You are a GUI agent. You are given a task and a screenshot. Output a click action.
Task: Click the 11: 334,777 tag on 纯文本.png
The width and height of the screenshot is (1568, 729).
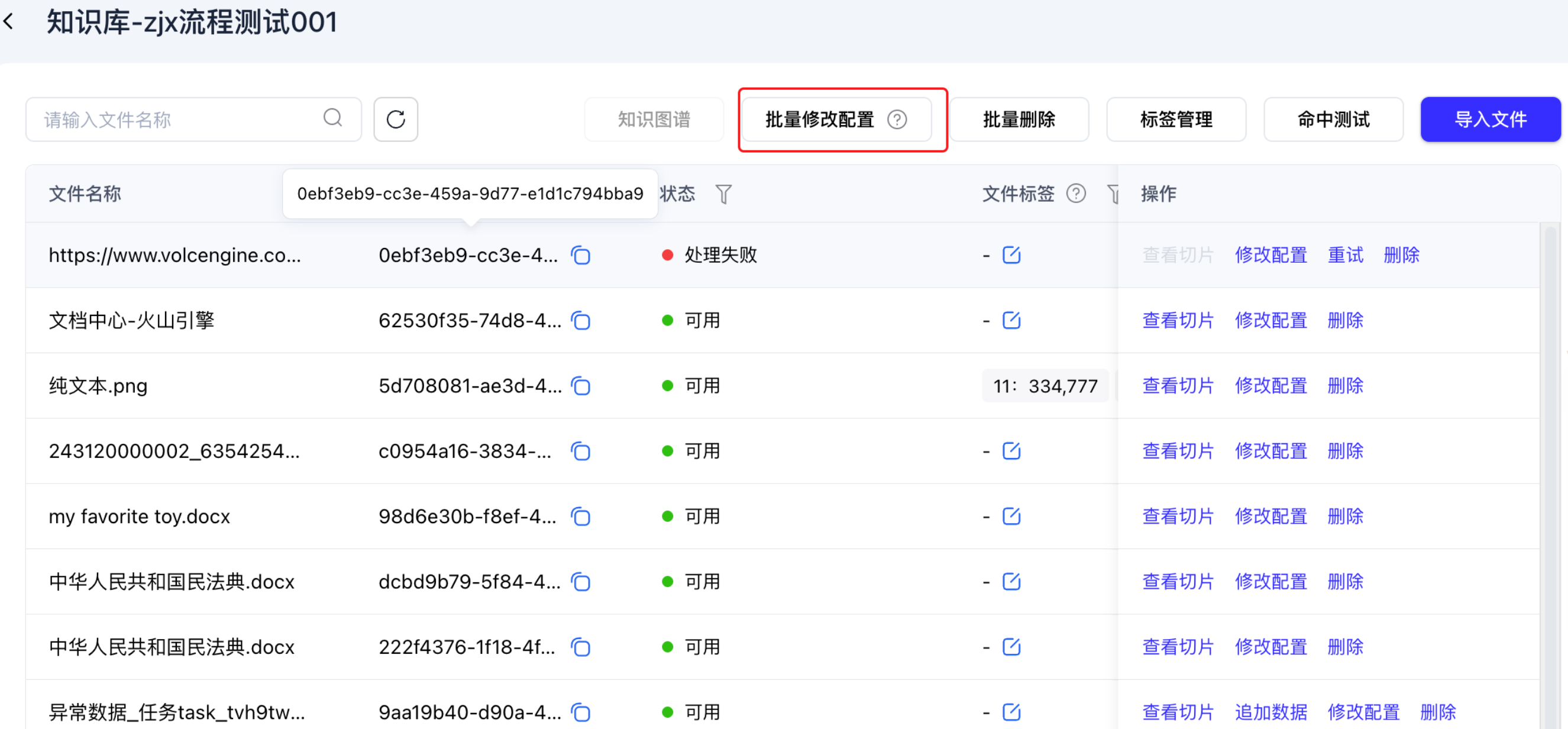(1045, 386)
